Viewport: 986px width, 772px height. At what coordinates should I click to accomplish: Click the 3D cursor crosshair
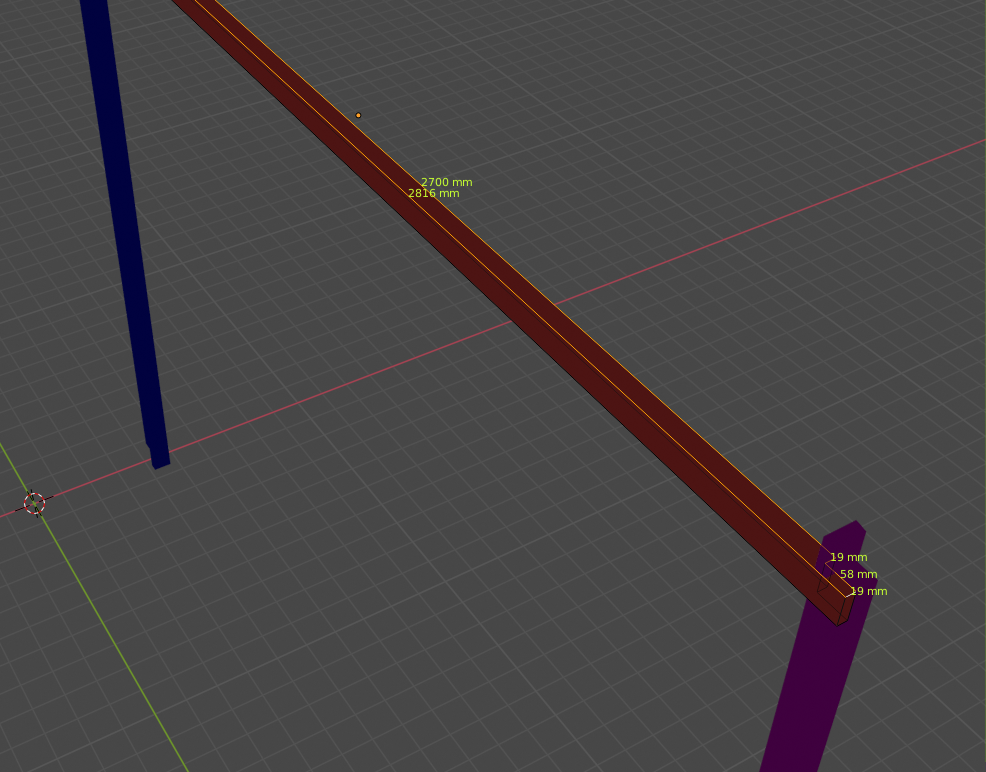(x=35, y=503)
